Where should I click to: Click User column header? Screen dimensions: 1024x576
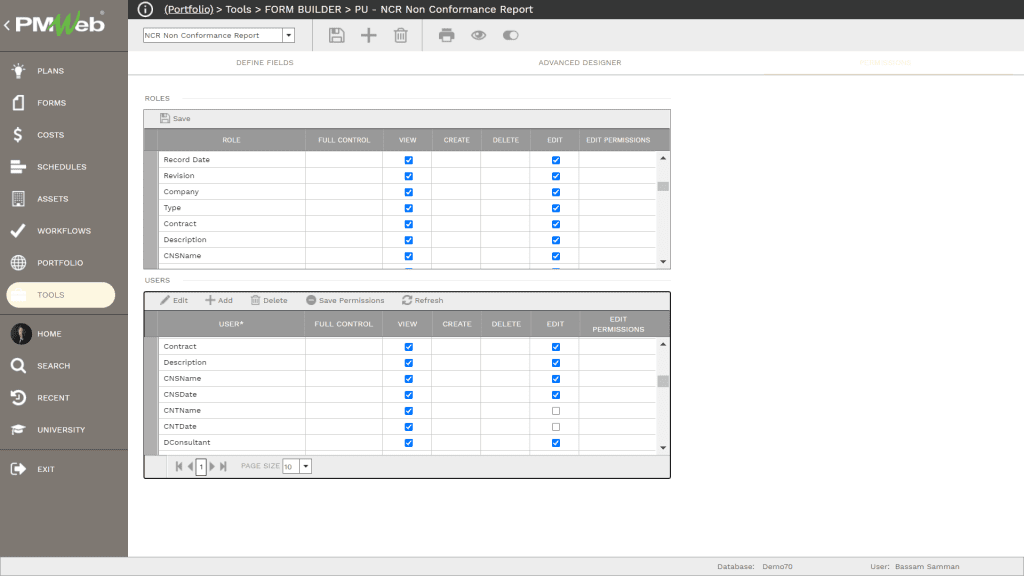click(231, 324)
